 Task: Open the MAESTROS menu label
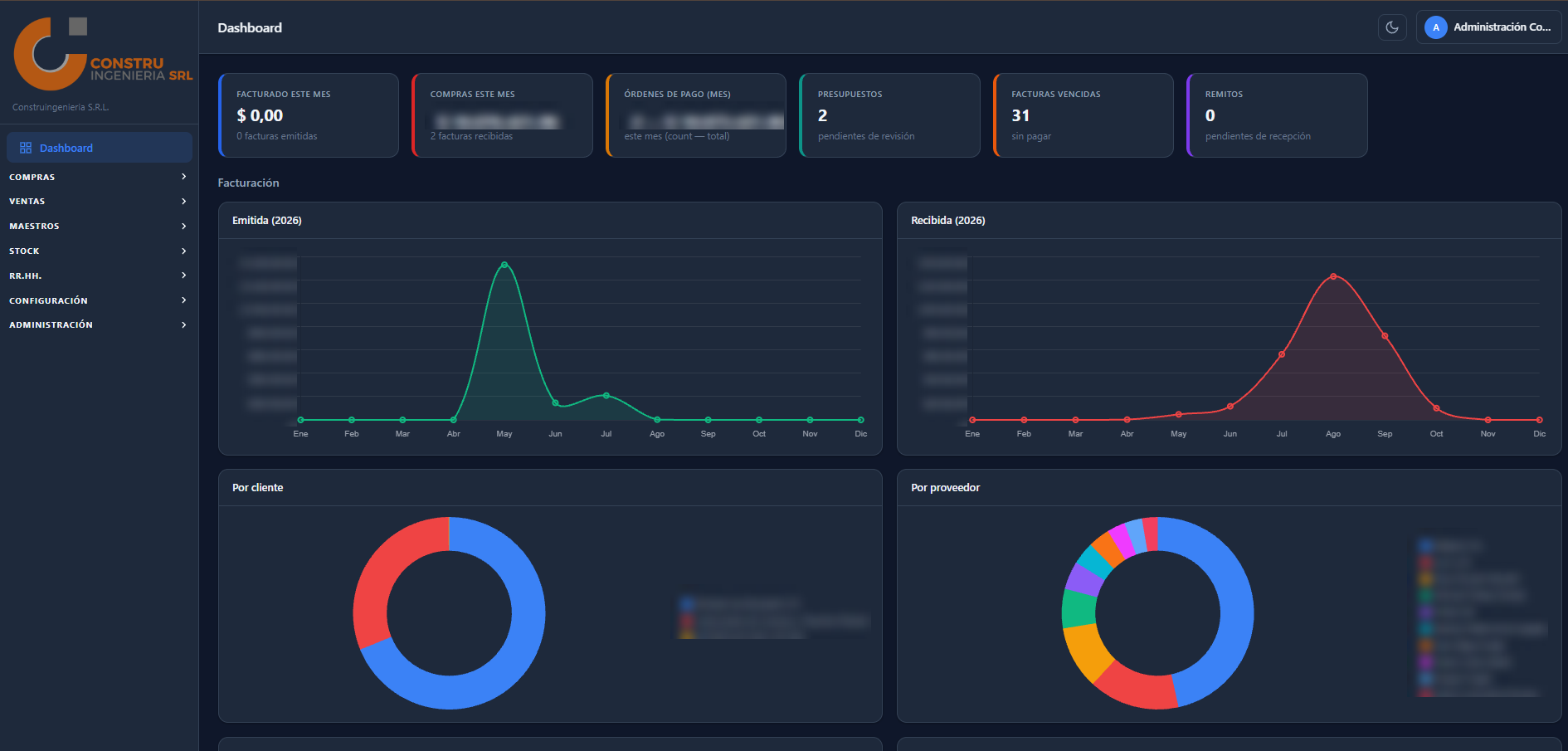34,227
